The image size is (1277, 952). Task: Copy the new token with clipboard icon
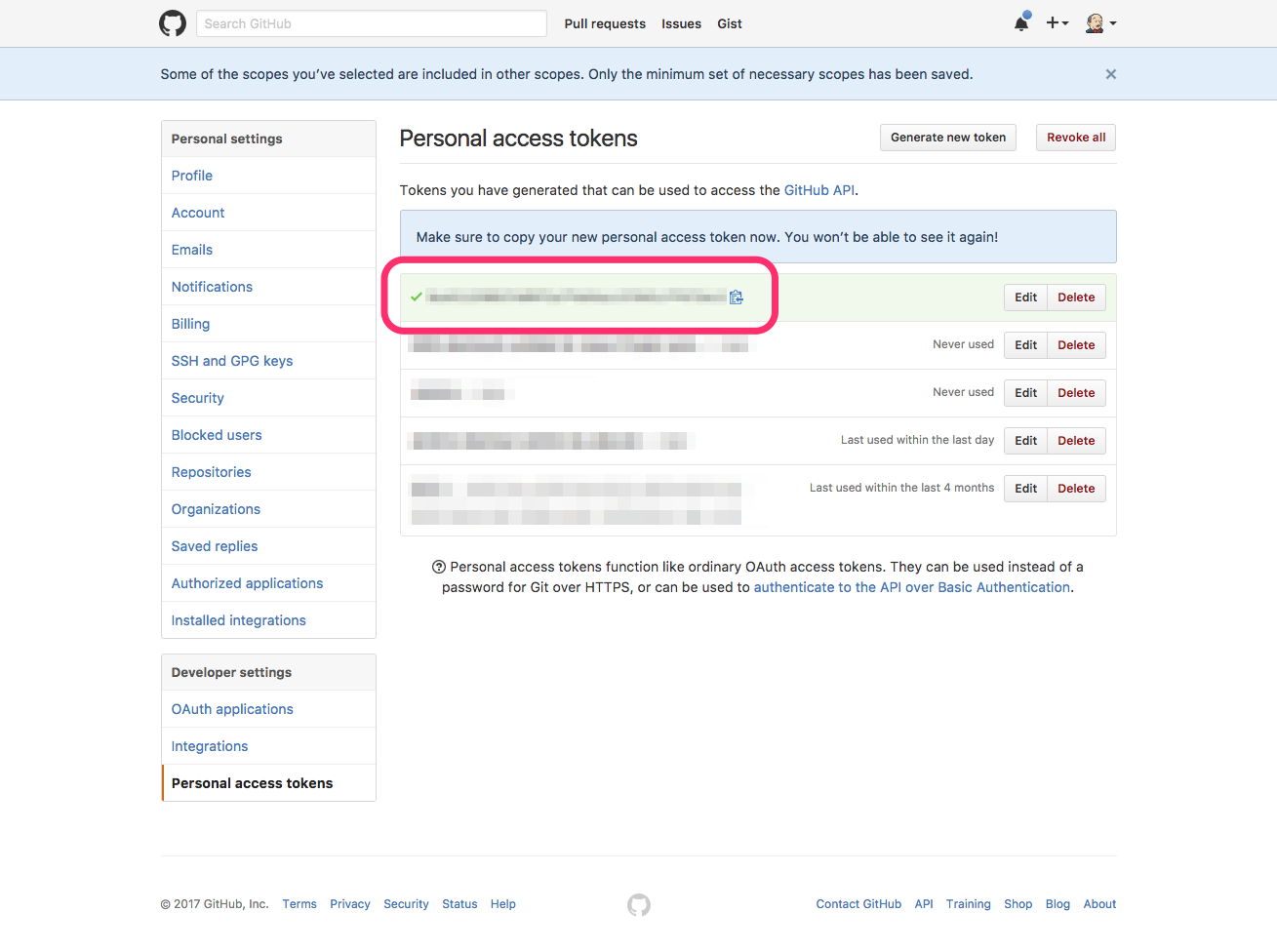point(737,297)
